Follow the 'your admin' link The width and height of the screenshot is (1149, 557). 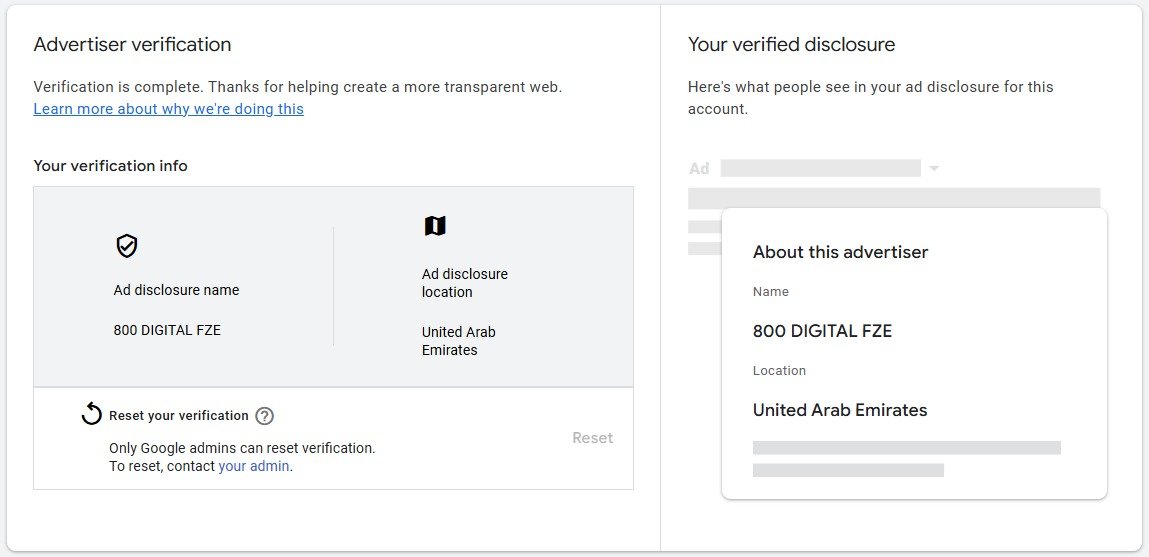(254, 466)
